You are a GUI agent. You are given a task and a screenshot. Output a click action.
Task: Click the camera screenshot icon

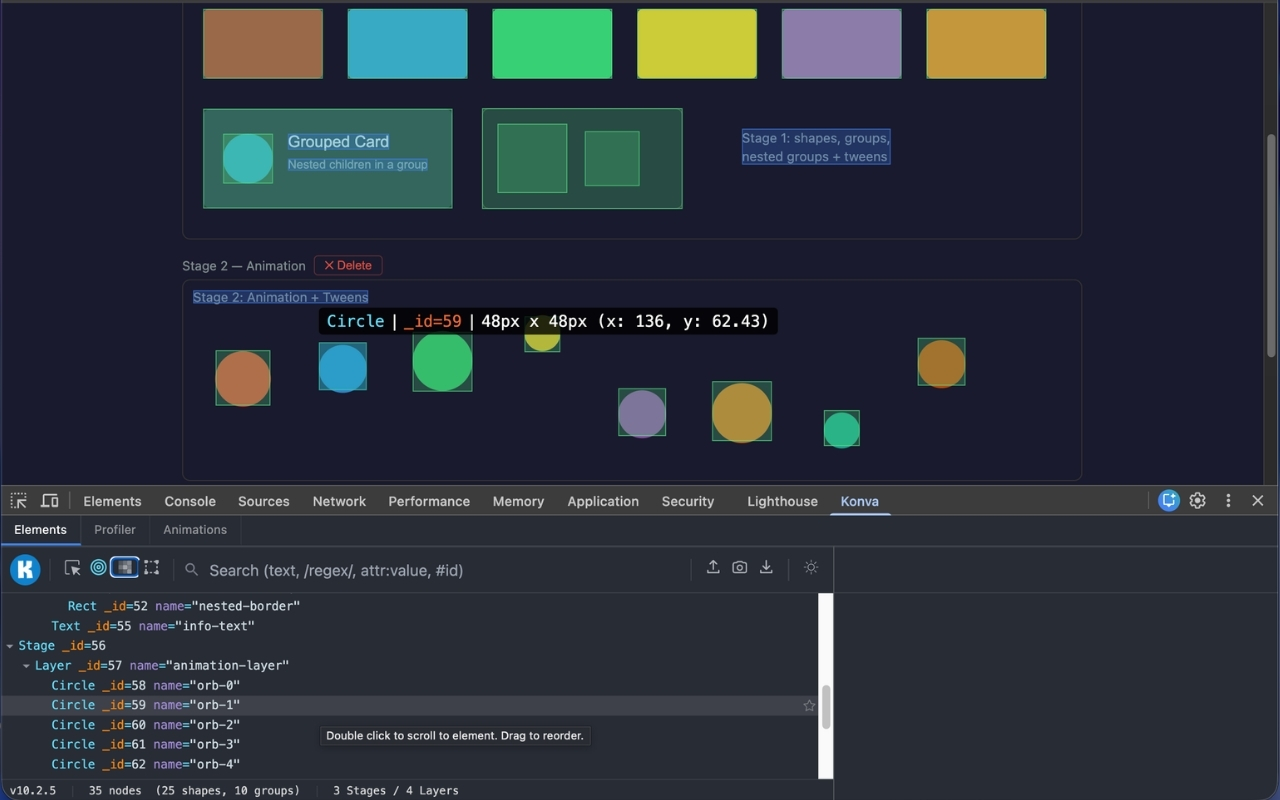coord(739,567)
